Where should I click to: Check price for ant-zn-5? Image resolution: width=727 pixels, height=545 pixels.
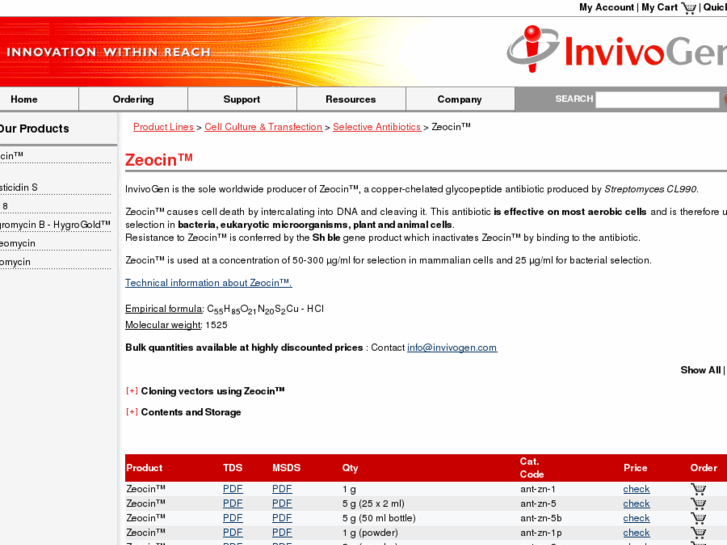coord(636,504)
